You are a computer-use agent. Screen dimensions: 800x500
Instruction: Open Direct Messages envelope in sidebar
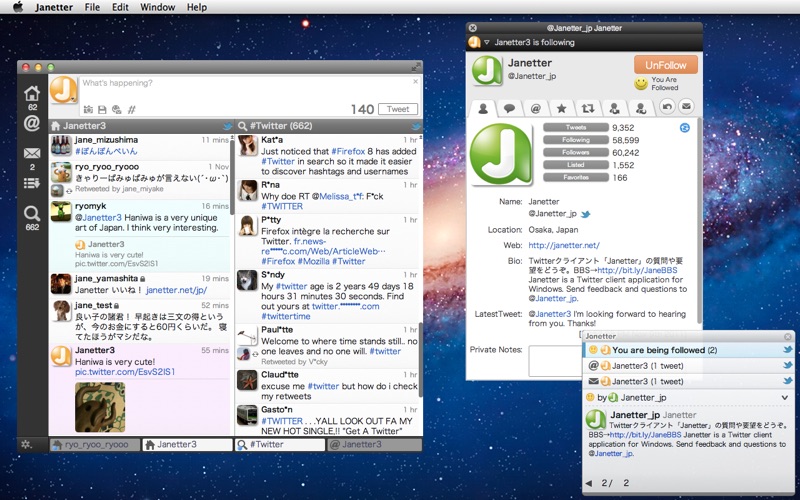pos(32,153)
